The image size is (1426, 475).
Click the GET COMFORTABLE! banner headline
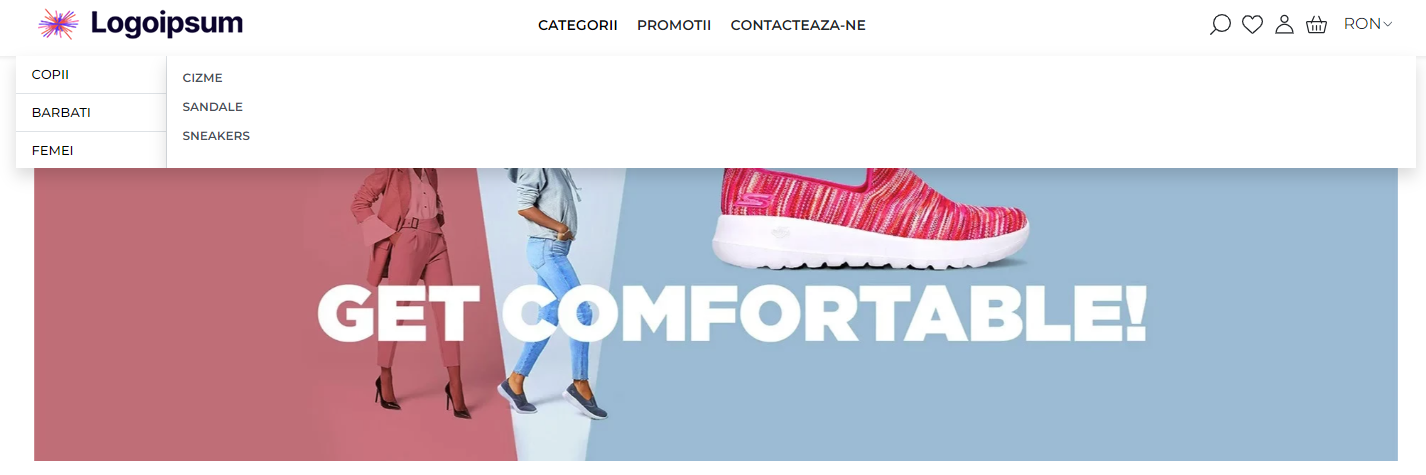click(731, 313)
